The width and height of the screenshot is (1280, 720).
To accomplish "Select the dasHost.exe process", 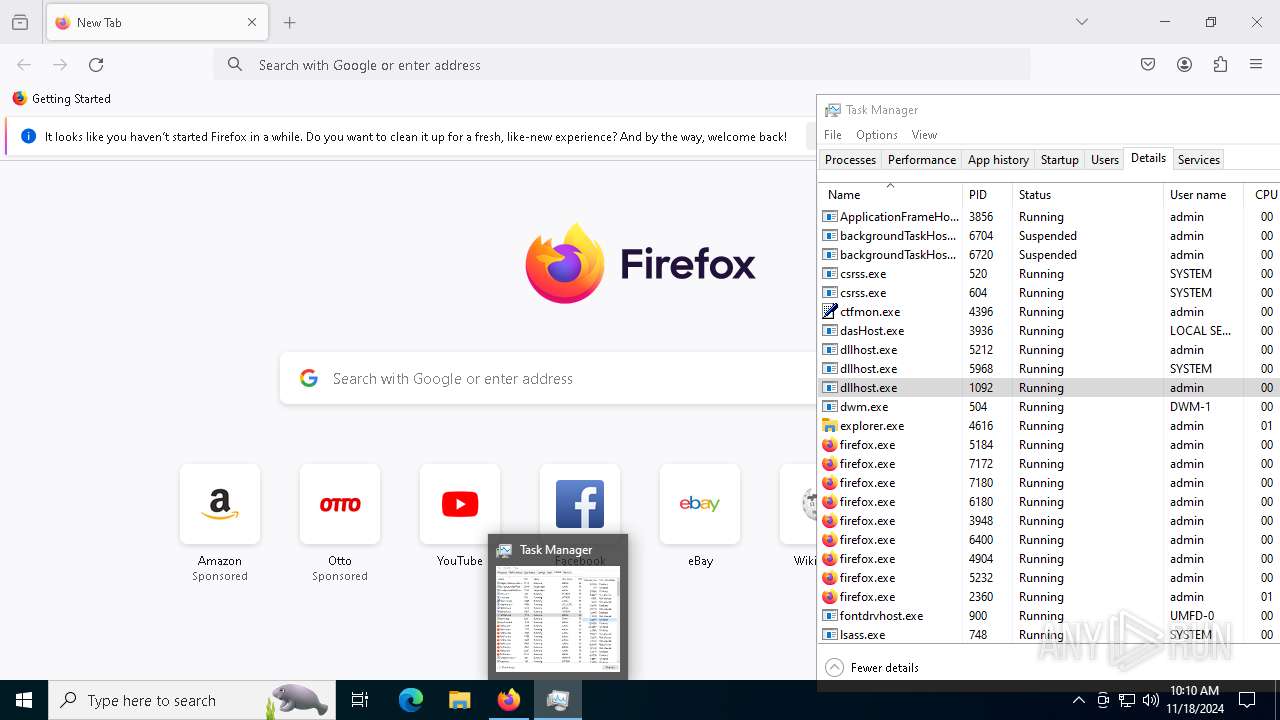I will pos(1049,330).
